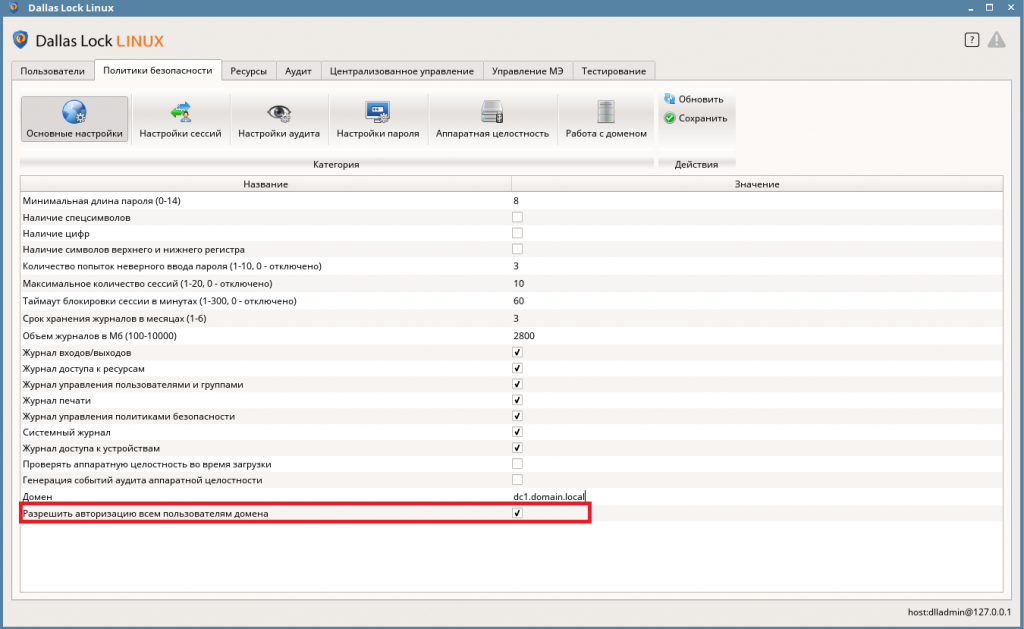Uncheck the Системный журнал checkbox
This screenshot has height=629, width=1024.
click(x=517, y=432)
